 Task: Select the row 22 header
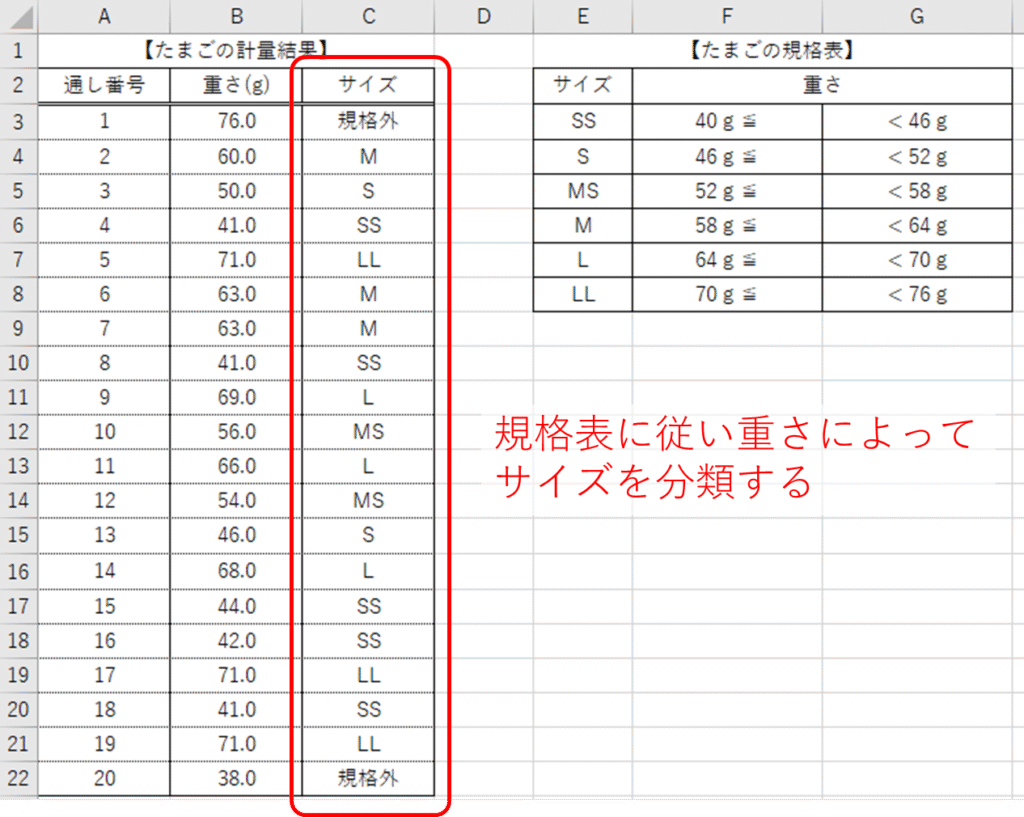[18, 778]
